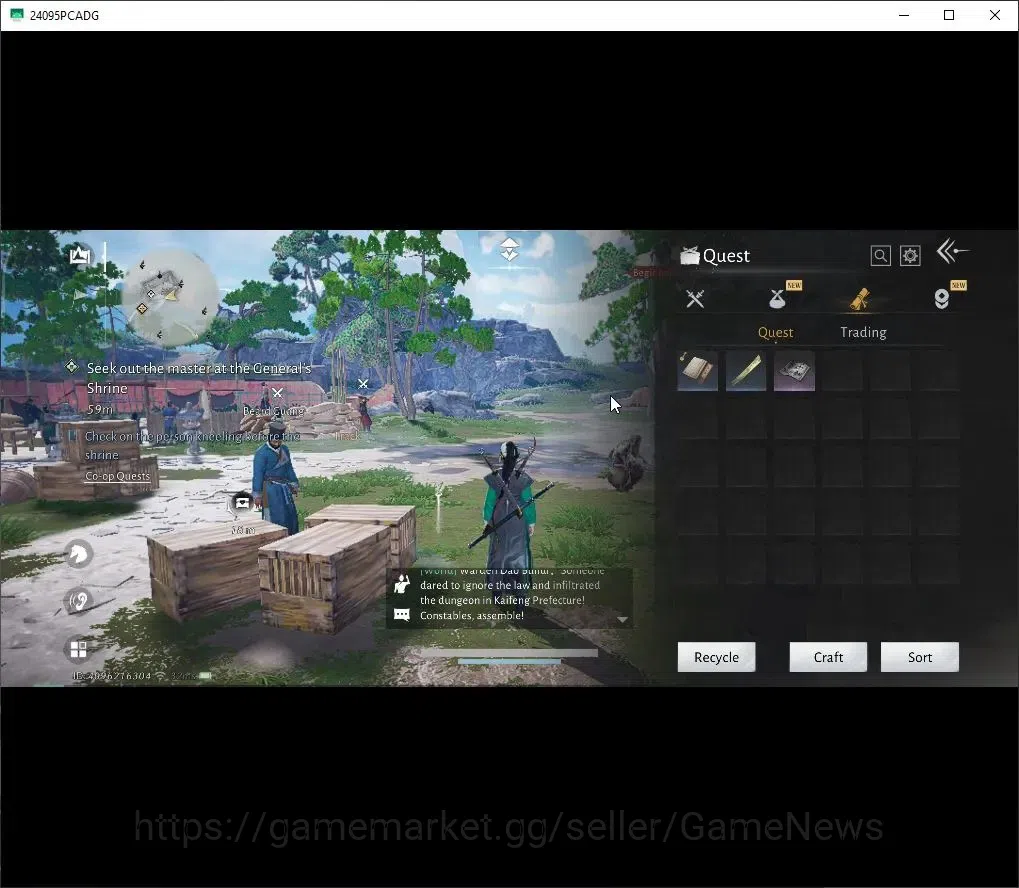The height and width of the screenshot is (888, 1019).
Task: Summon mount with the horse icon
Action: coord(79,554)
